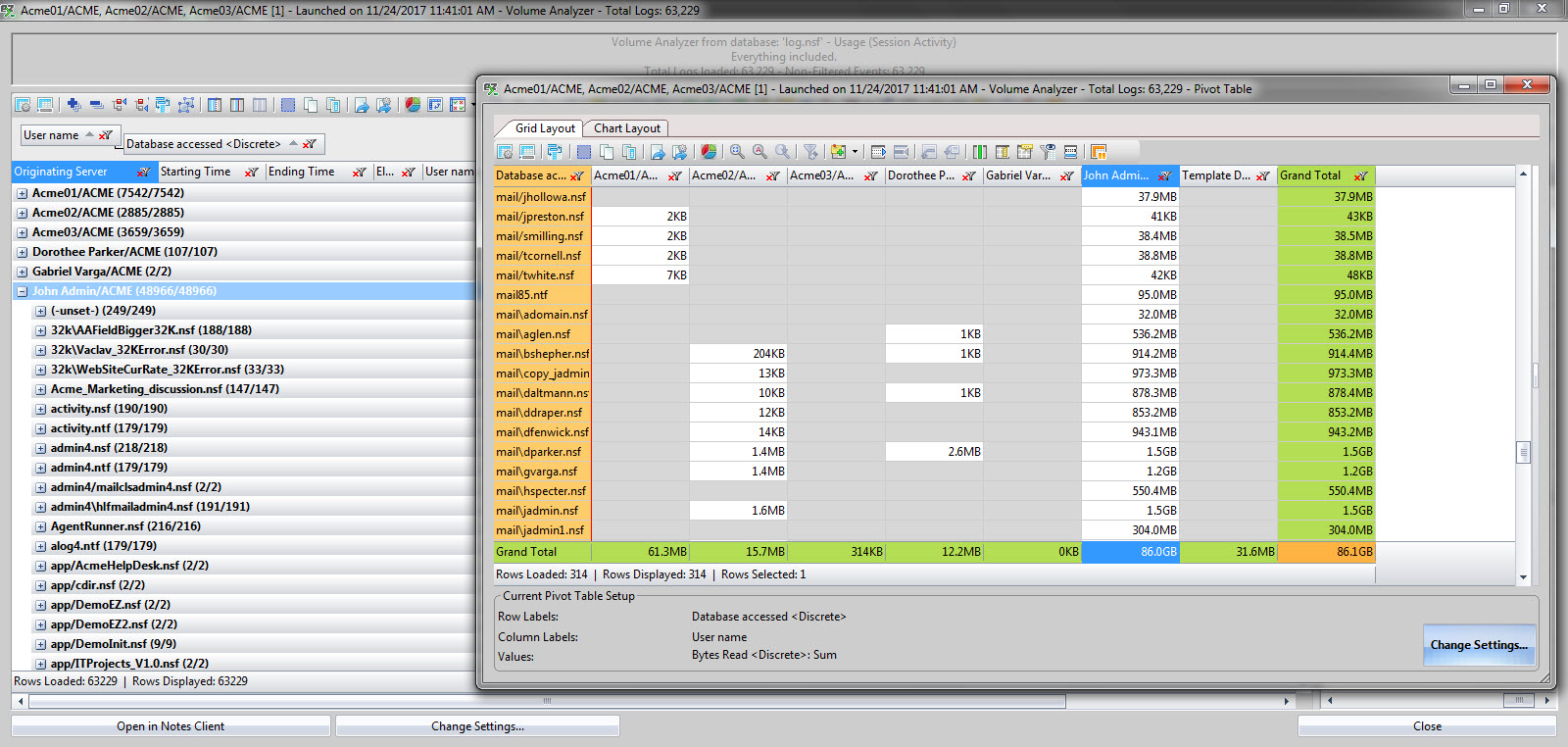Image resolution: width=1568 pixels, height=747 pixels.
Task: Click the copy pages icon in main window toolbar
Action: 310,105
